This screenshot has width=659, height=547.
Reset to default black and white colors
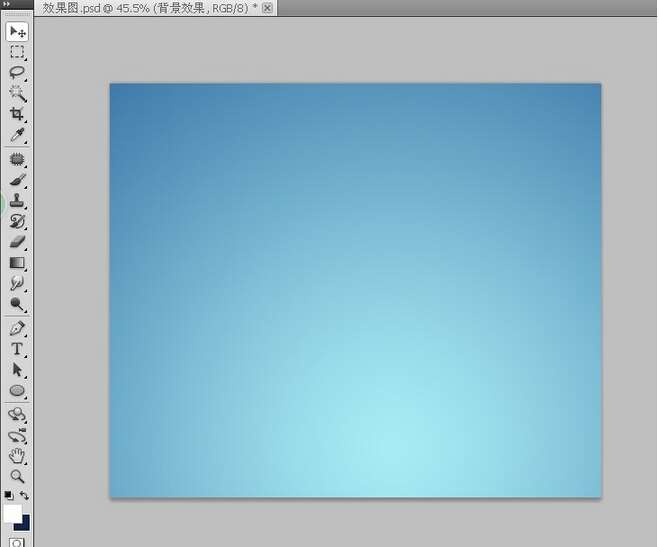click(8, 495)
